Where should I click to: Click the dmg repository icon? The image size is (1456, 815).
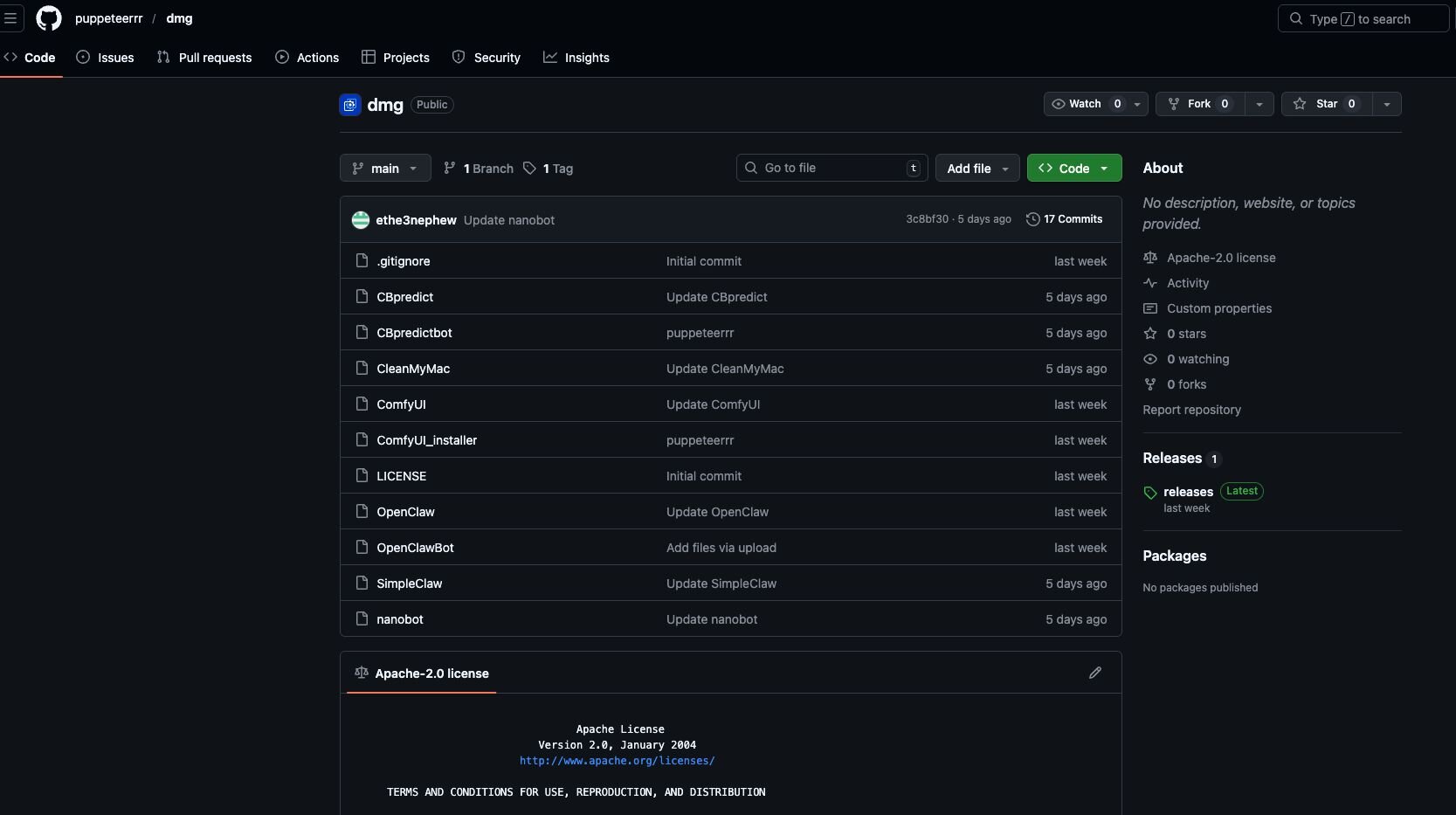[350, 105]
